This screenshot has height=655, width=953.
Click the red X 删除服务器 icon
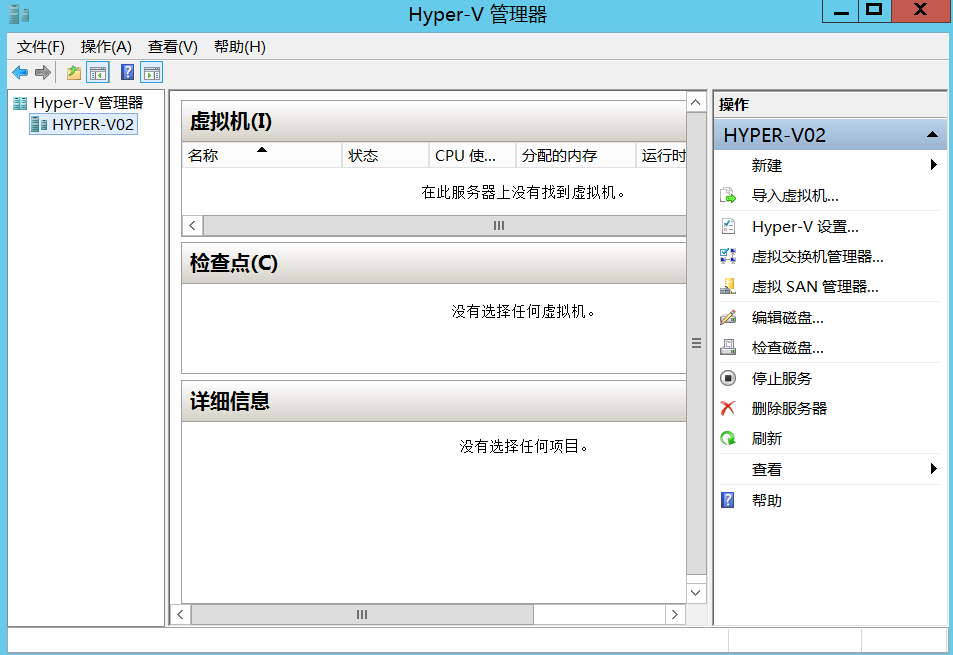(x=728, y=408)
